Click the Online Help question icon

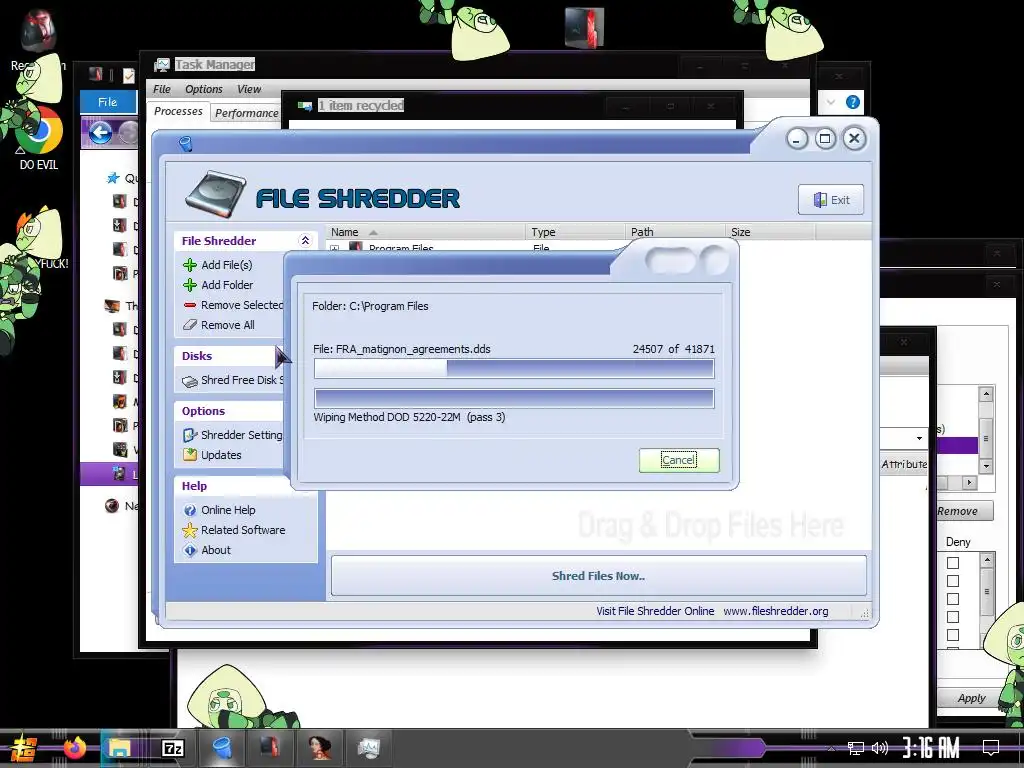tap(190, 510)
